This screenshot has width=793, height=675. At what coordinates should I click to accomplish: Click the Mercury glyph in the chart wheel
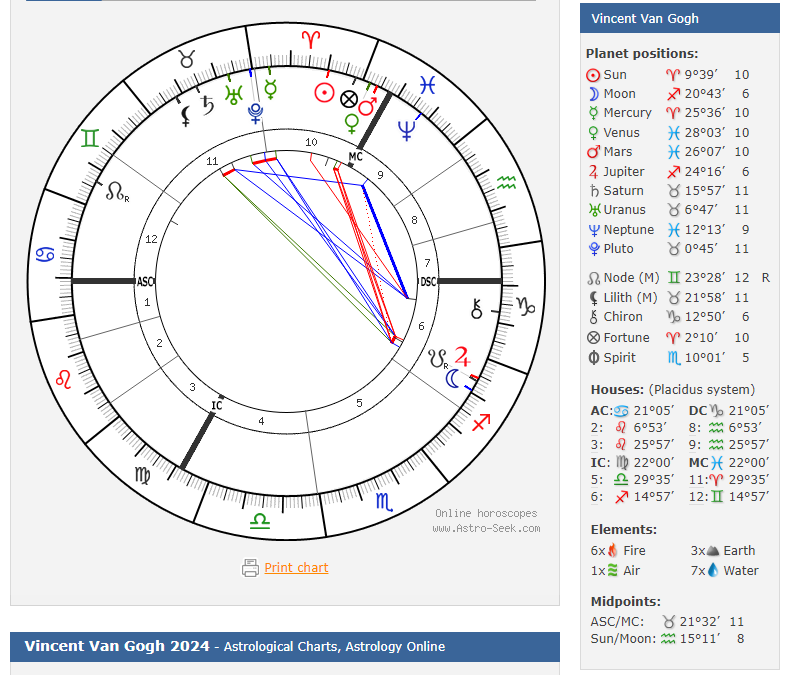click(271, 89)
